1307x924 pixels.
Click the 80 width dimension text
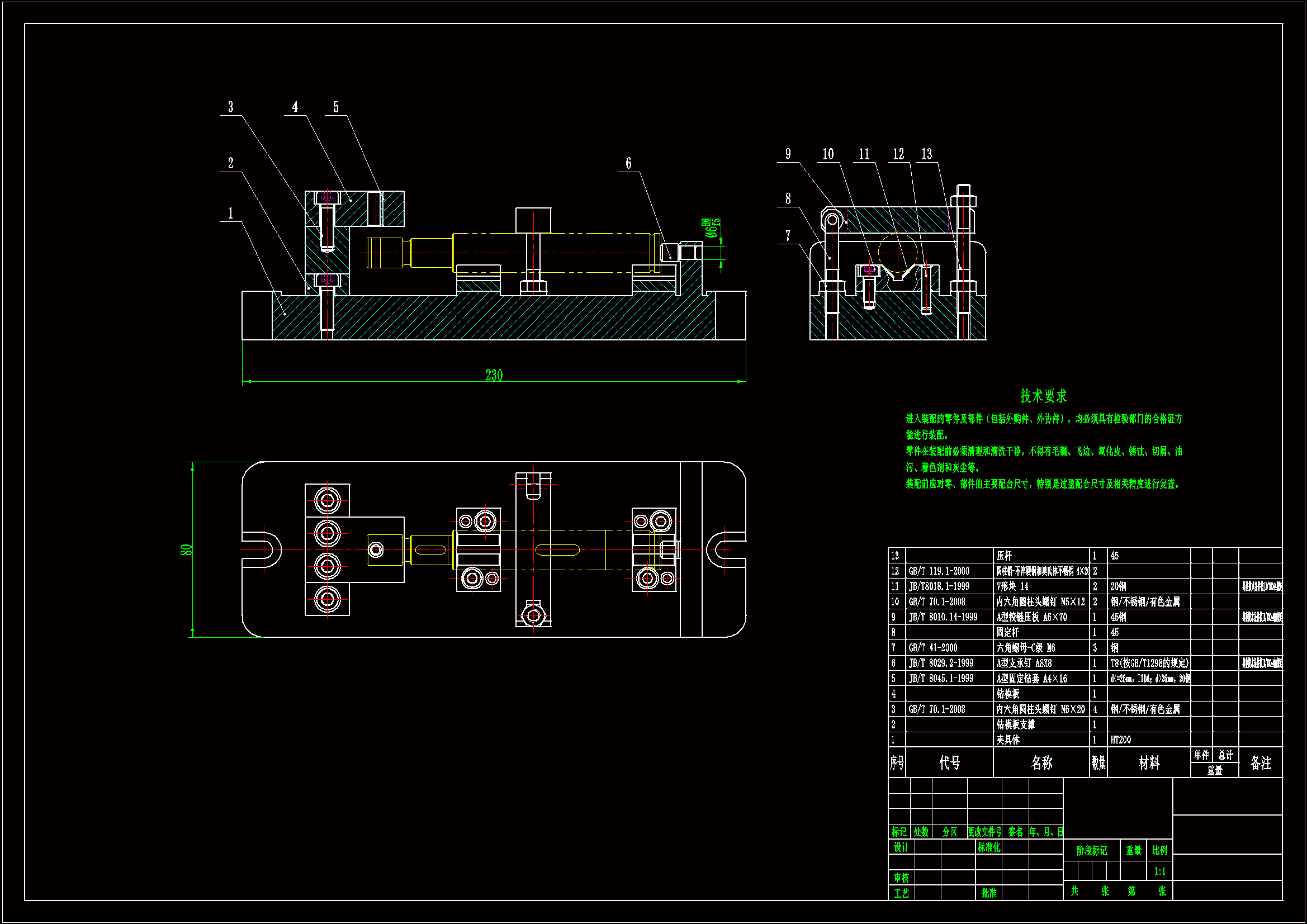186,550
